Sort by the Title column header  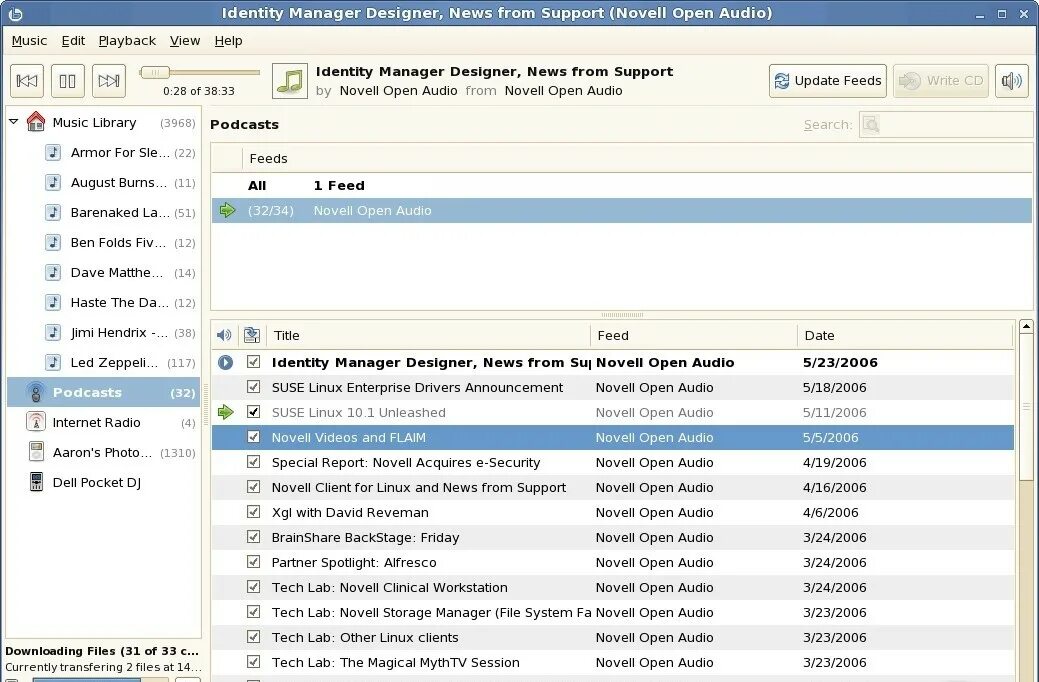[428, 335]
